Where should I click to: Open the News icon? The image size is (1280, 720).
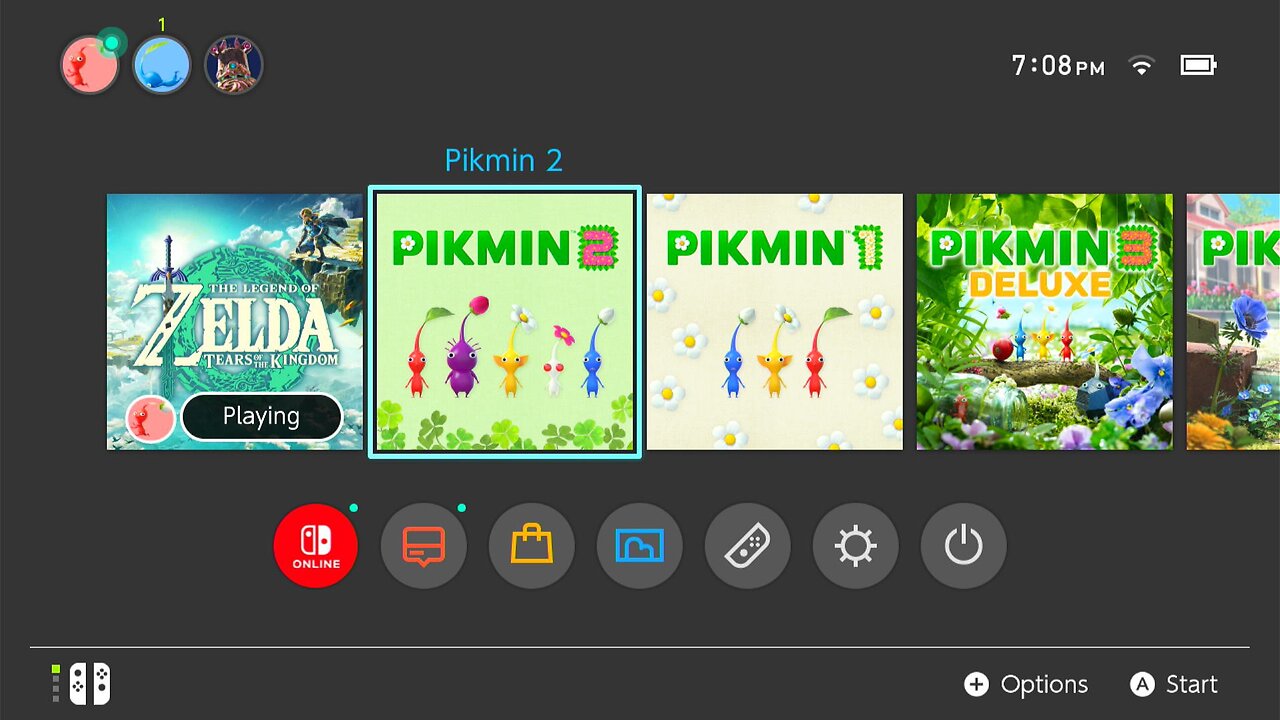(x=423, y=546)
